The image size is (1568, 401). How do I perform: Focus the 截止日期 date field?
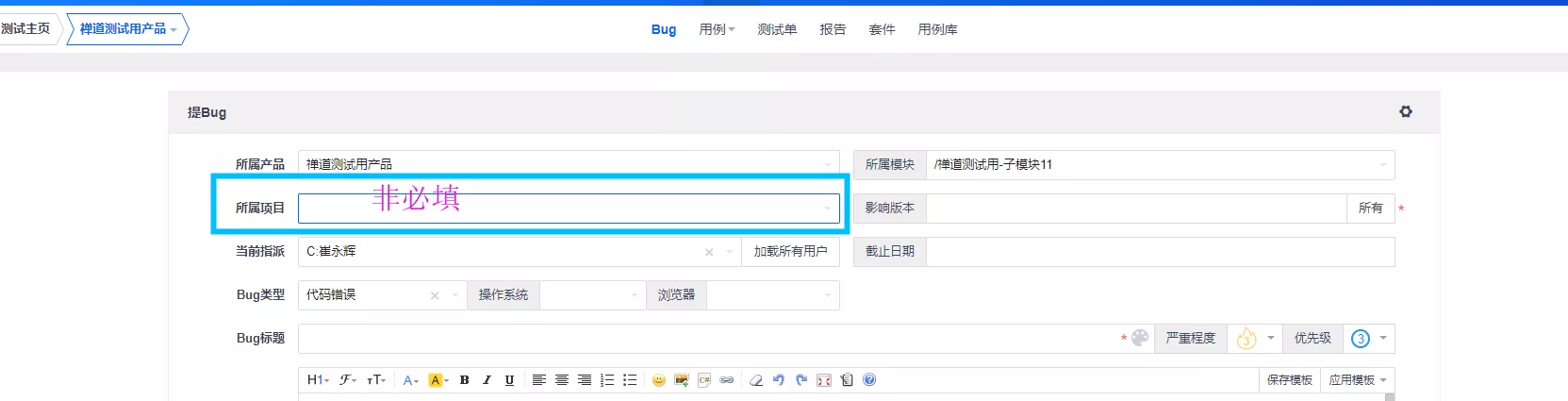[x=1161, y=252]
